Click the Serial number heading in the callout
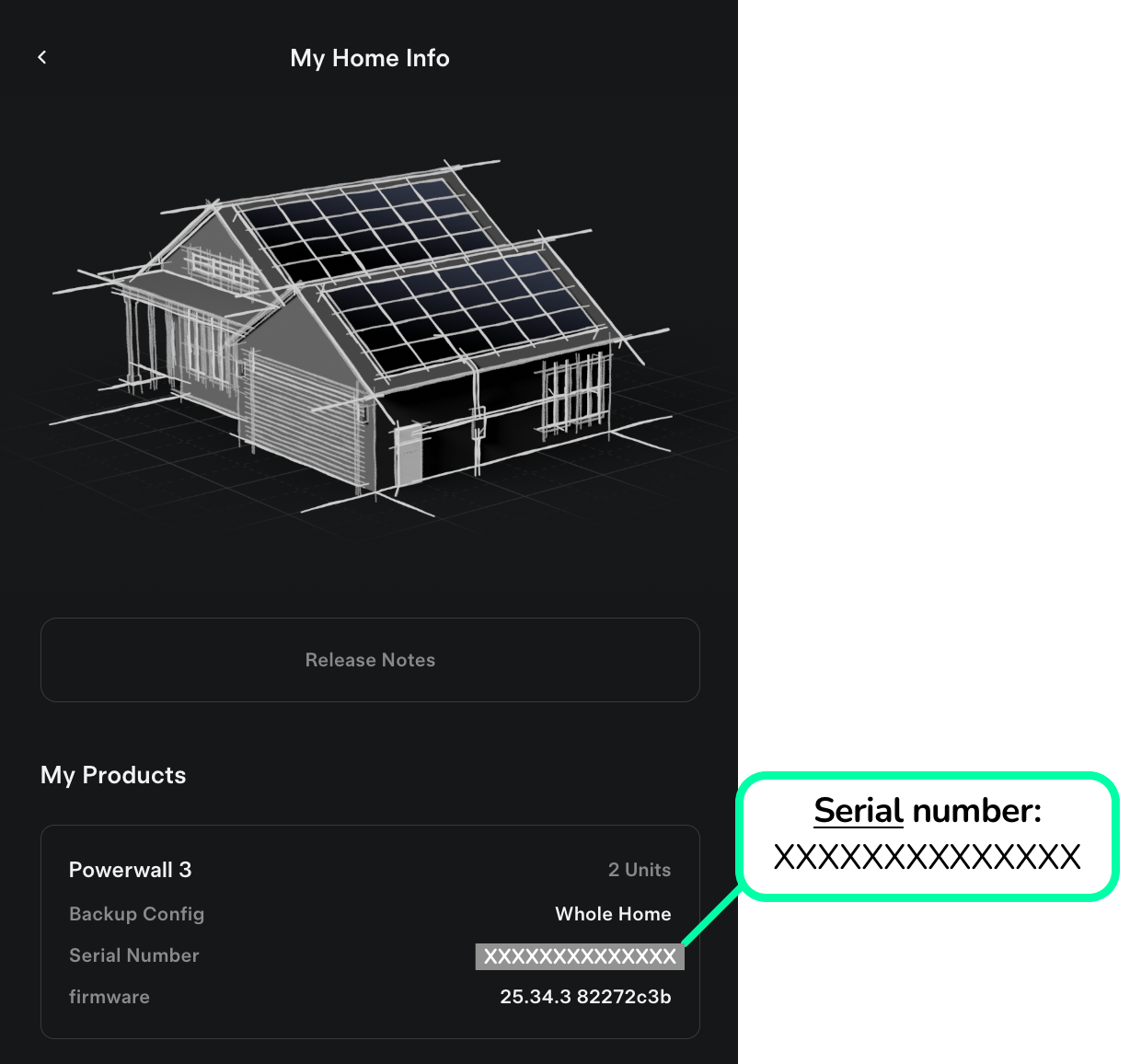 (928, 811)
